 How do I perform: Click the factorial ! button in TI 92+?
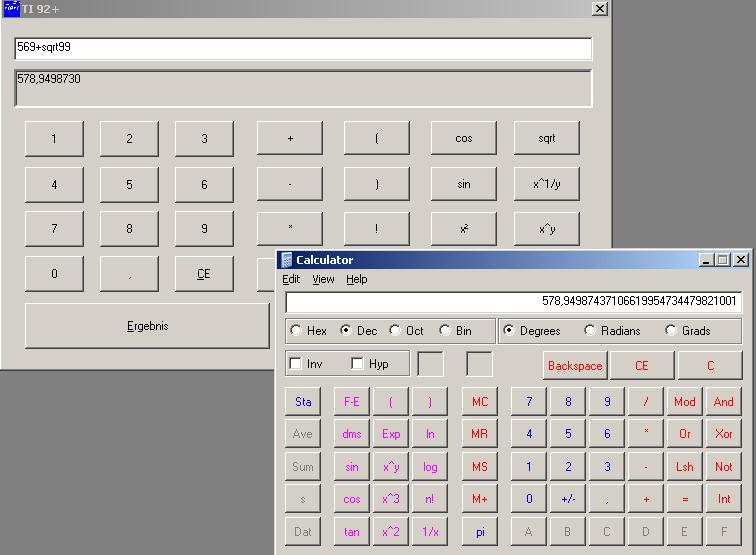(376, 228)
